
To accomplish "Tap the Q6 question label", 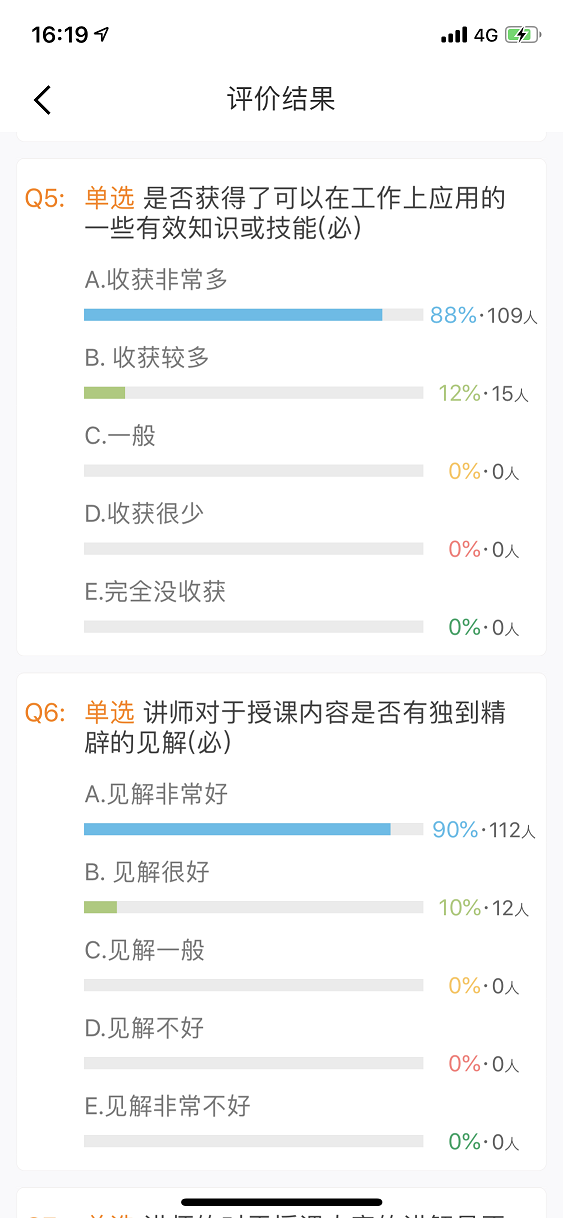I will (x=45, y=712).
